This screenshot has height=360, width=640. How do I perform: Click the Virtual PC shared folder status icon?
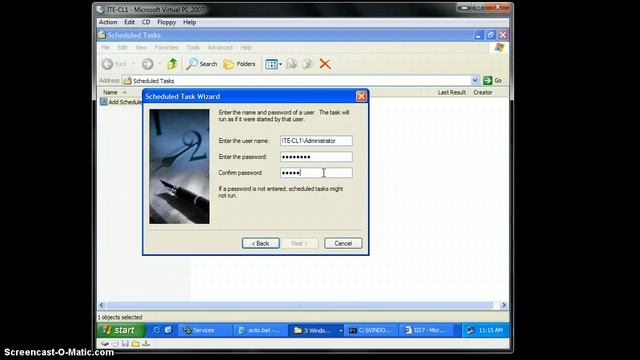click(x=135, y=344)
